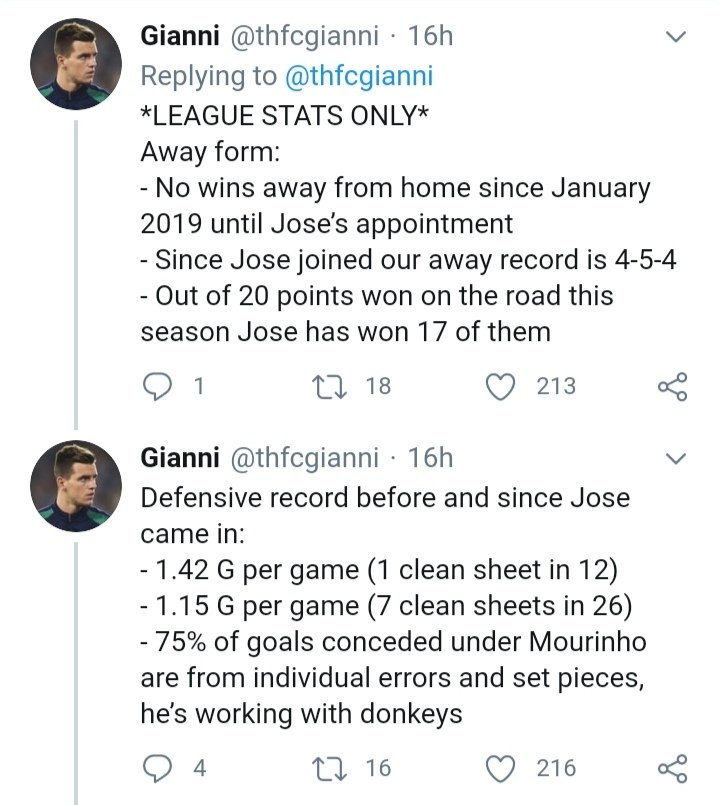This screenshot has width=720, height=805.
Task: Open the 'LEAGUE STATS ONLY' tweet text
Action: [285, 113]
